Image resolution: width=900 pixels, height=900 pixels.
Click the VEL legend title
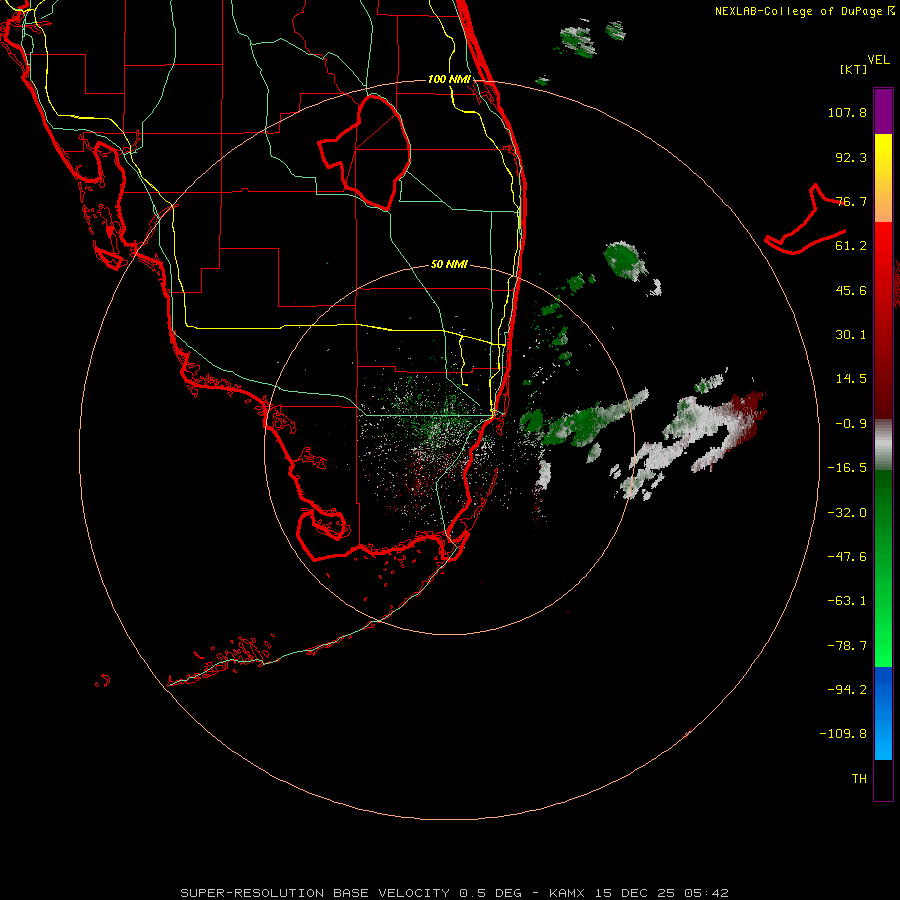pyautogui.click(x=878, y=60)
